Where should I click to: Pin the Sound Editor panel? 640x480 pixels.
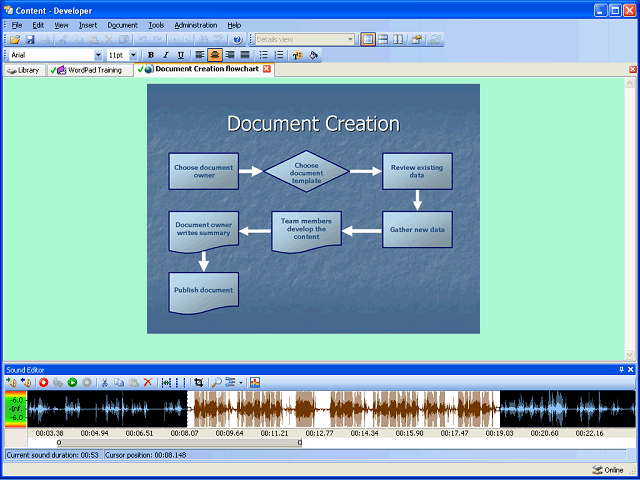click(x=621, y=370)
